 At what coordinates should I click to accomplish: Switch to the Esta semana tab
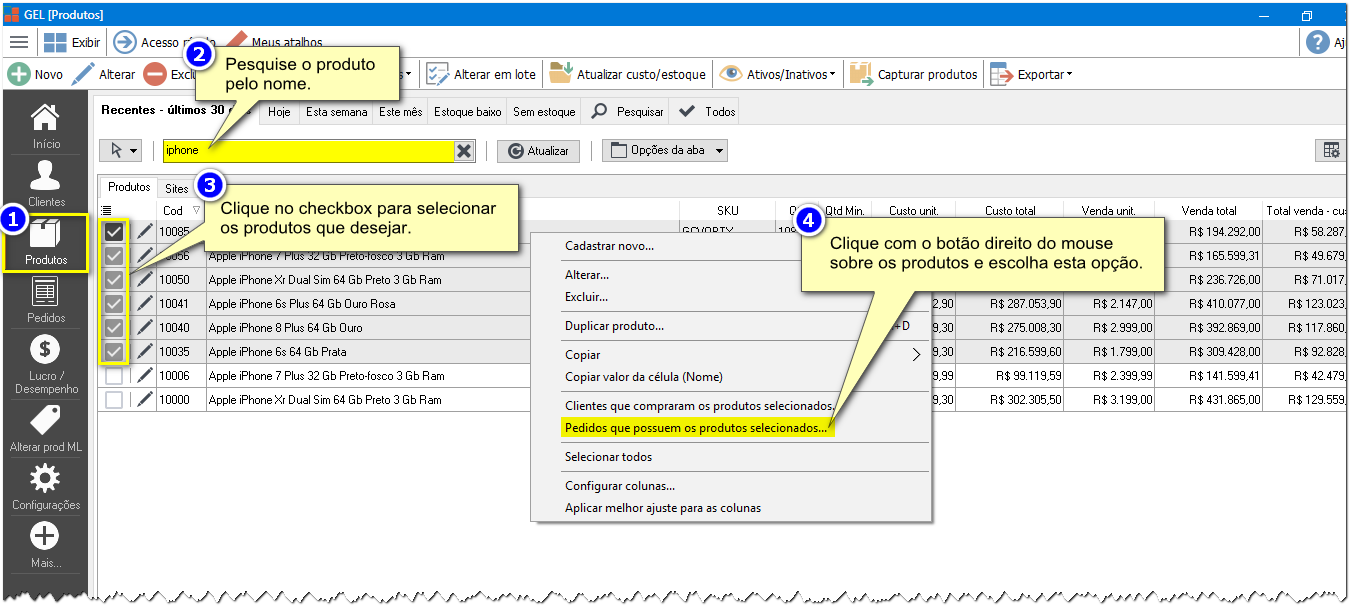point(336,112)
